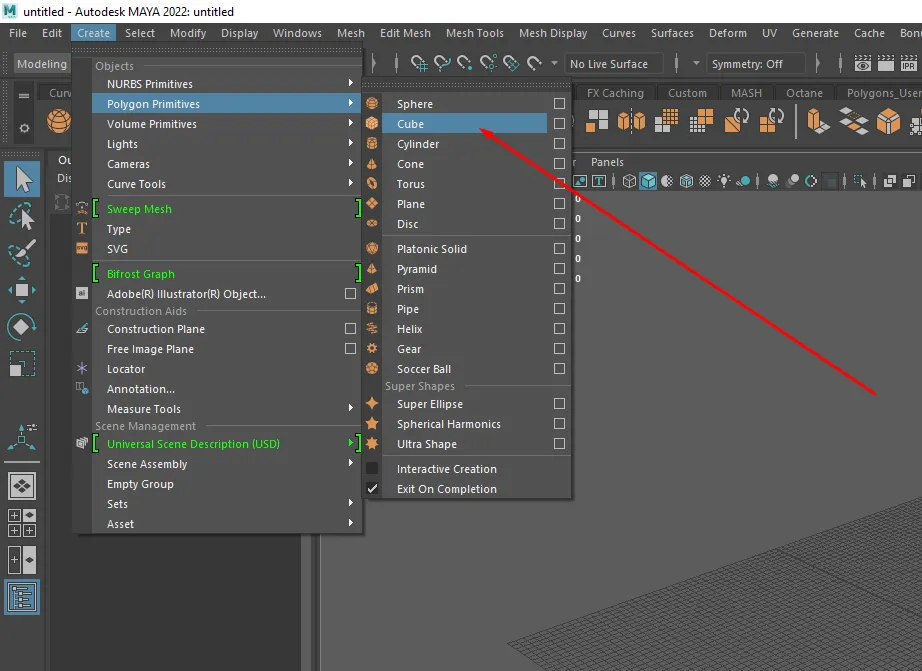Image resolution: width=922 pixels, height=671 pixels.
Task: Create a polygon Torus
Action: [x=465, y=183]
